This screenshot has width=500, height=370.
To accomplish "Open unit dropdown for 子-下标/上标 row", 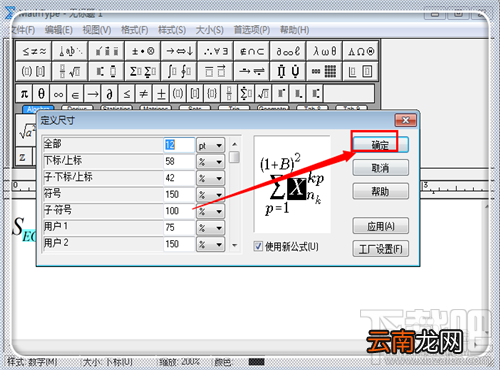I will [210, 178].
